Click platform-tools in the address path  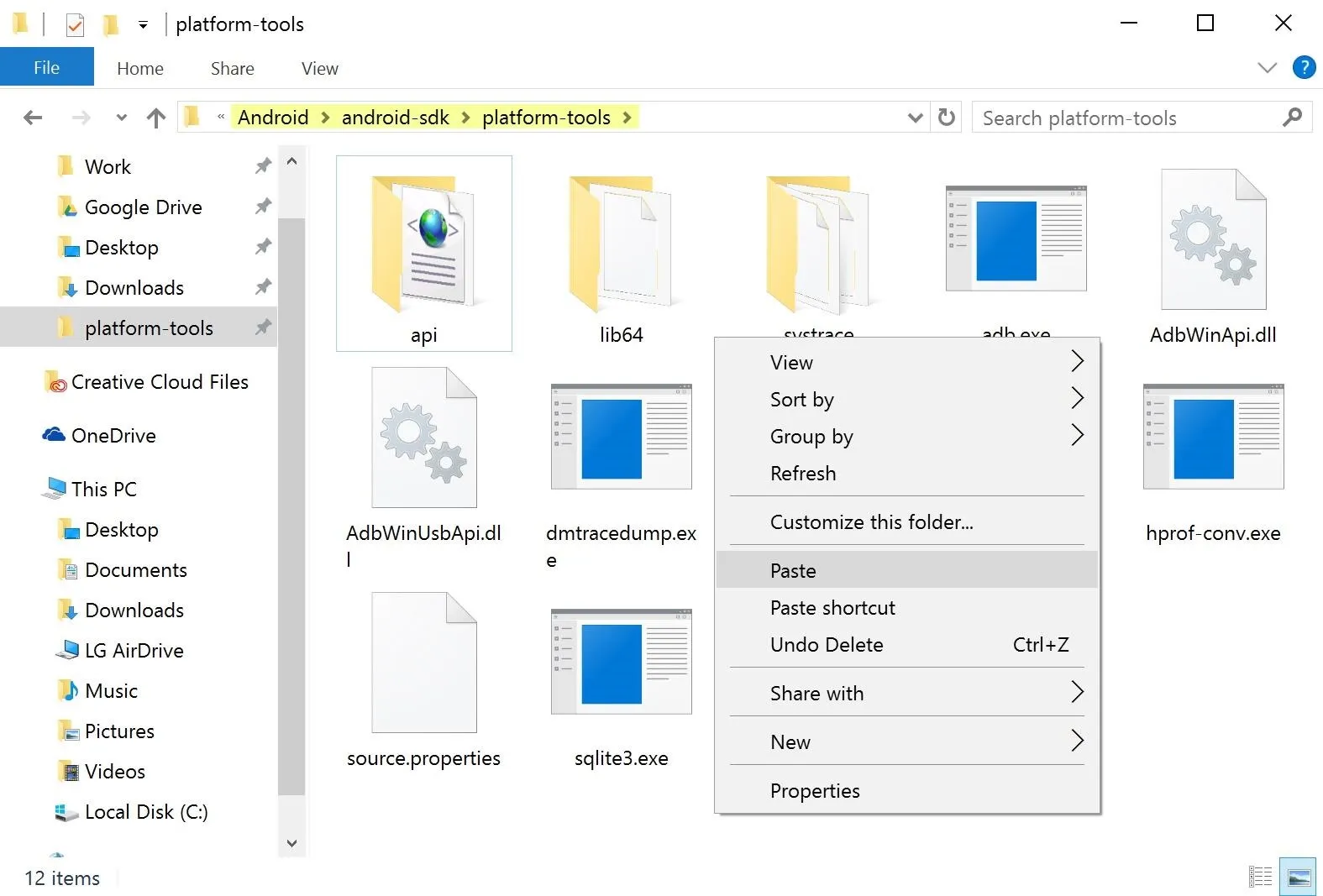click(546, 118)
